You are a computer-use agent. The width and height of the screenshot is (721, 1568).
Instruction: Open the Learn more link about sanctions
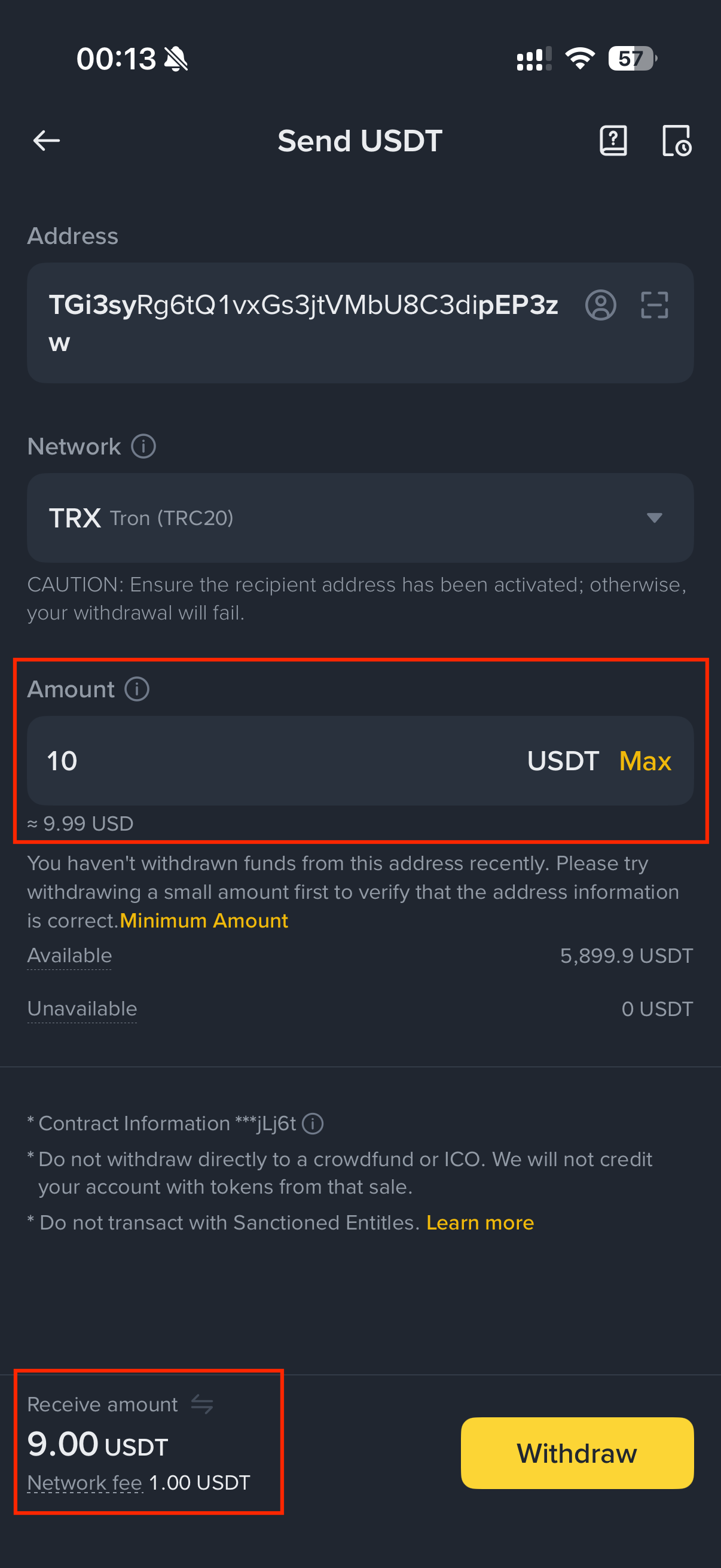480,1222
